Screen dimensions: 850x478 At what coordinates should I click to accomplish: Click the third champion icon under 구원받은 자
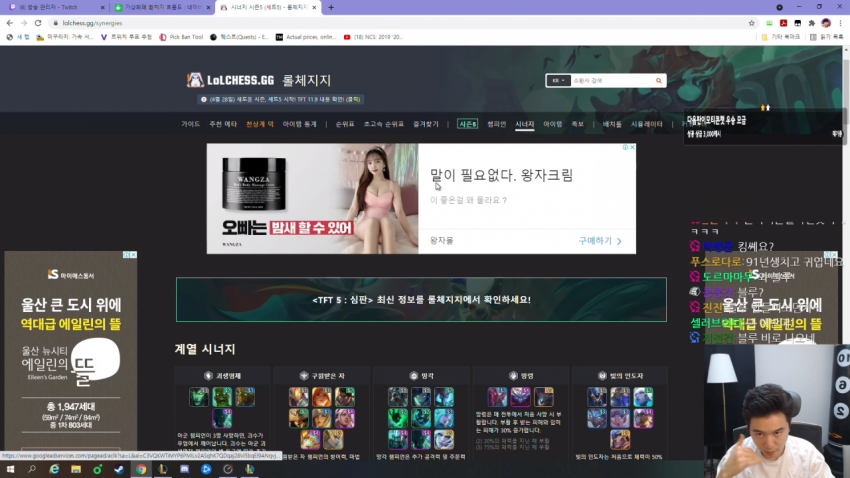(344, 397)
